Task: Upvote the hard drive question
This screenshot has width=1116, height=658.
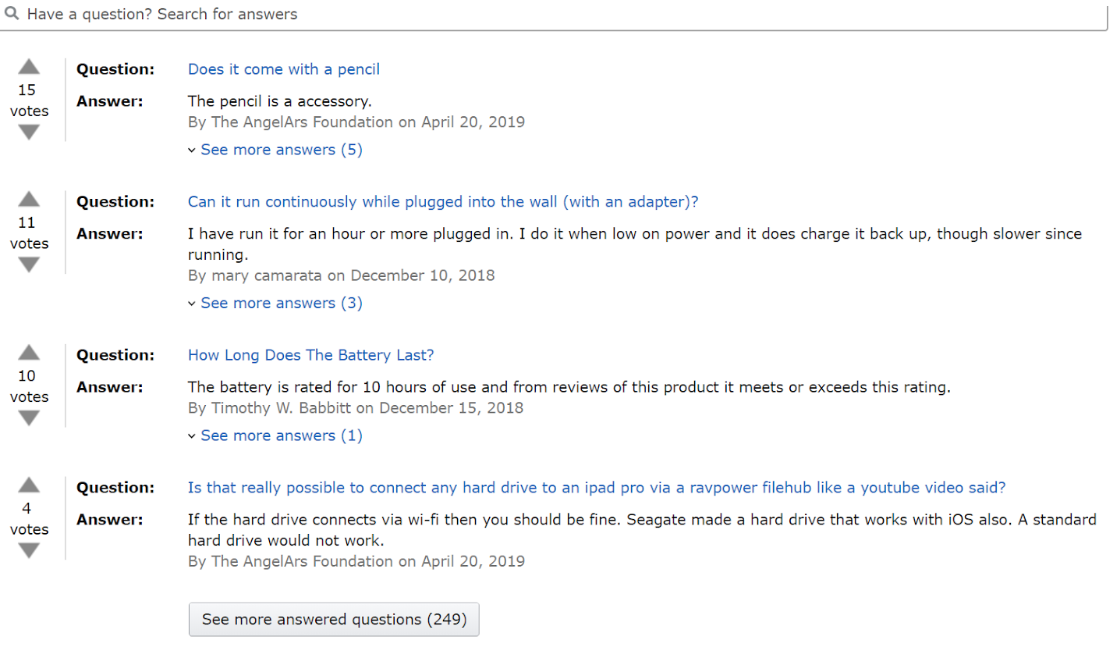Action: tap(29, 485)
